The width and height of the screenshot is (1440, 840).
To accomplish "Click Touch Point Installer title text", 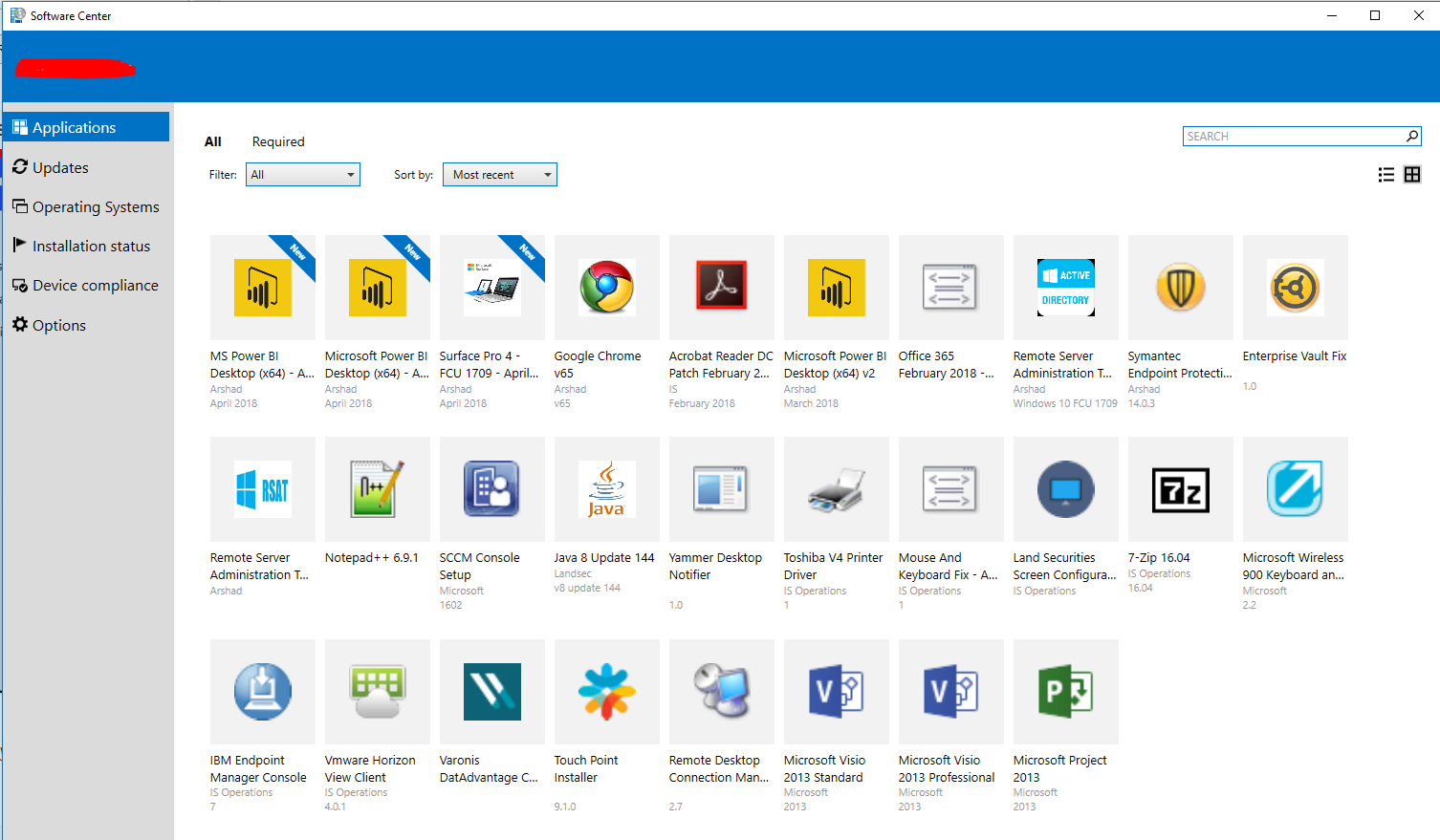I will point(586,768).
